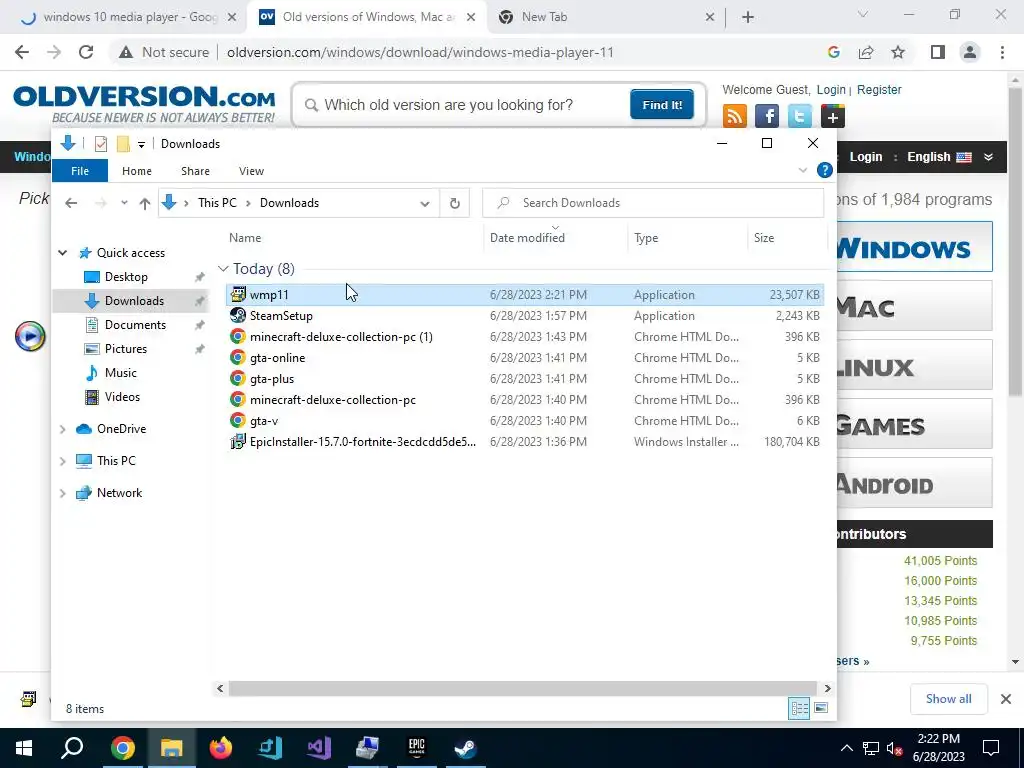This screenshot has width=1024, height=768.
Task: Click the Chrome share page icon
Action: click(x=866, y=52)
